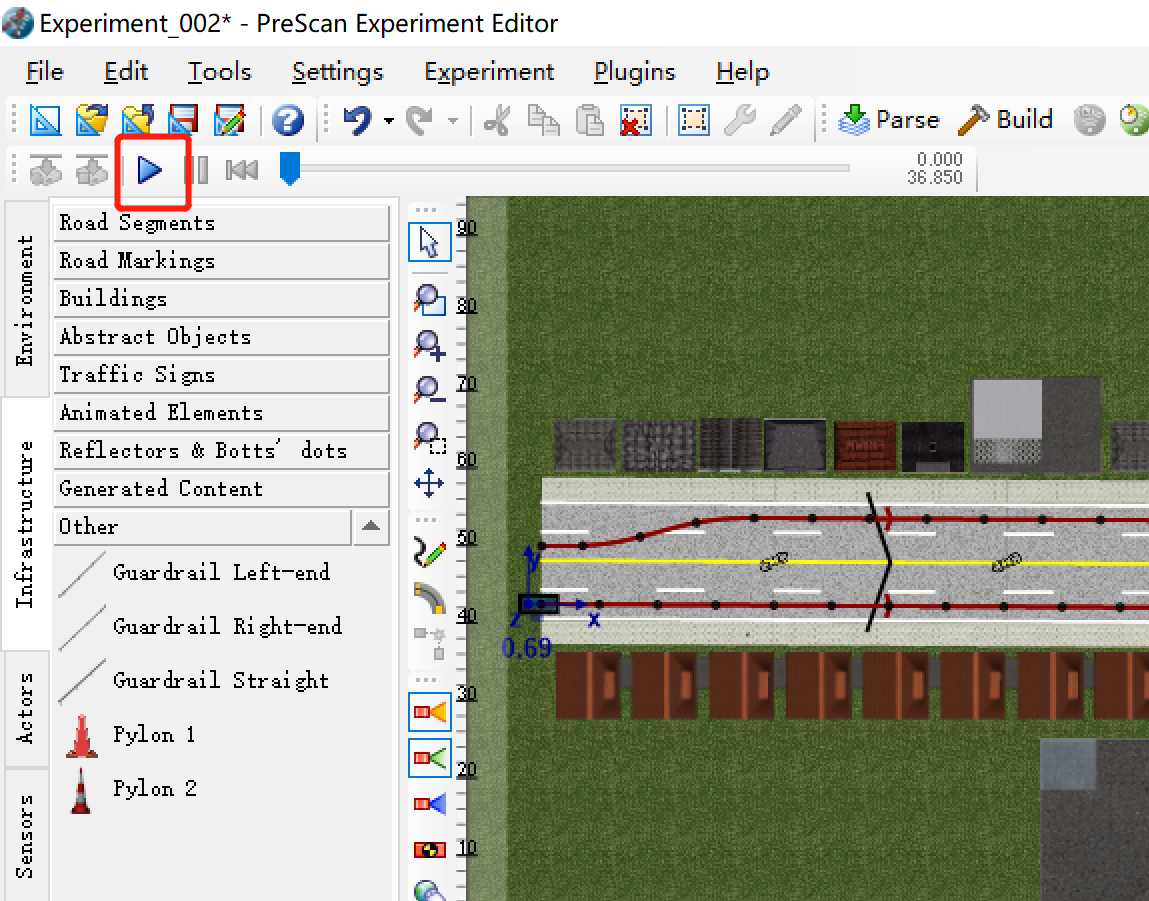Create a new experiment from the toolbar

(x=45, y=120)
